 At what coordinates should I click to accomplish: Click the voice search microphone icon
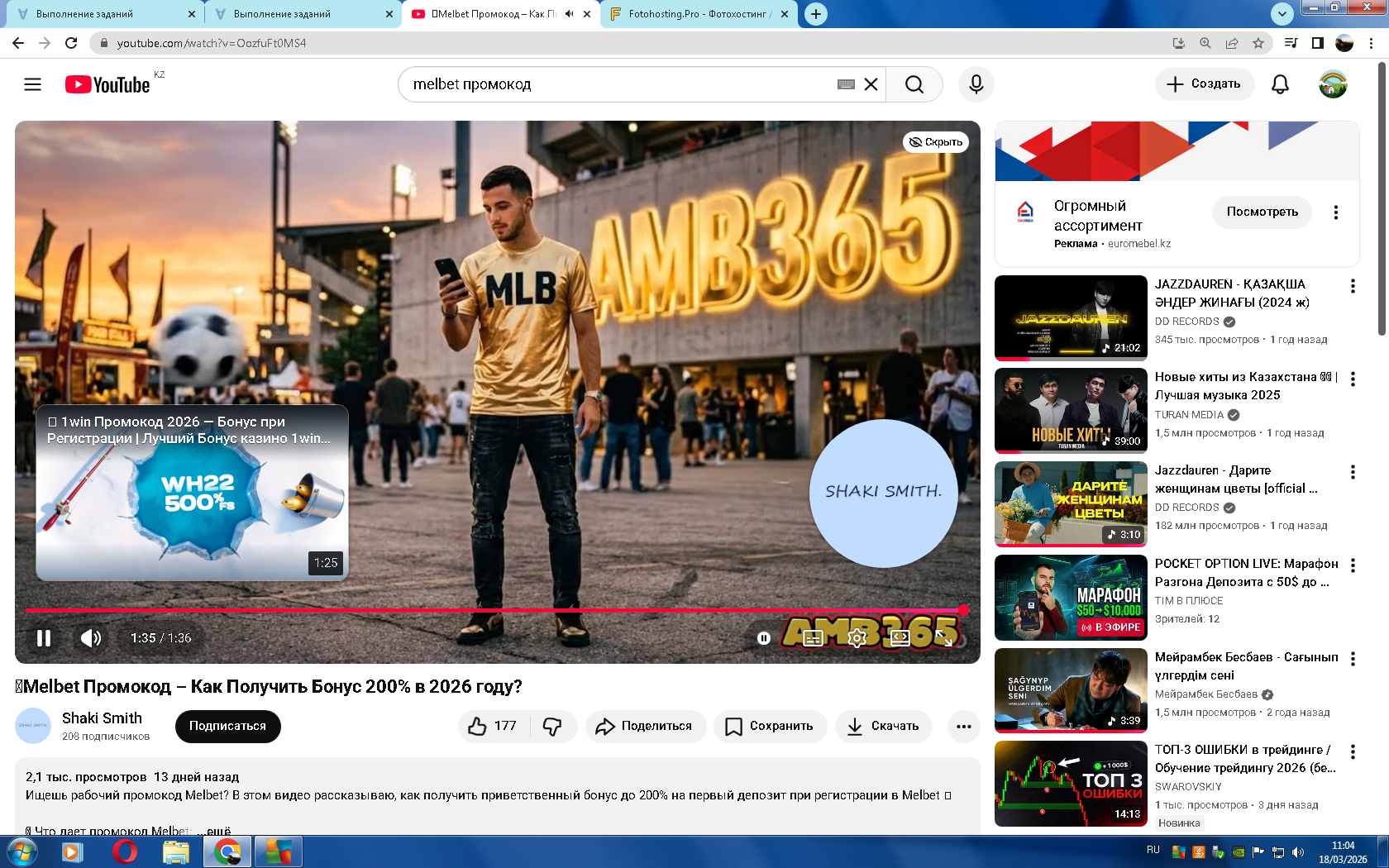click(976, 84)
